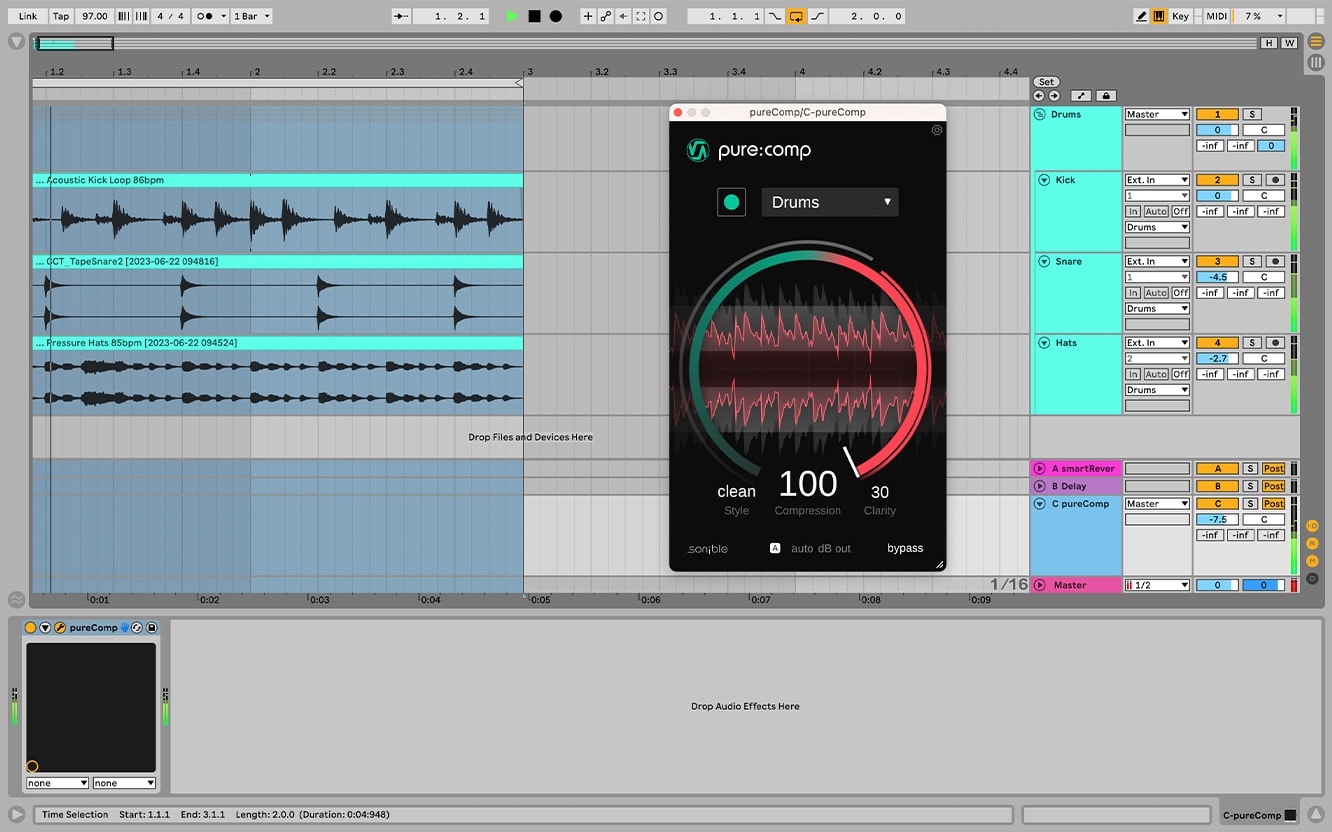
Task: Click the Tap tempo button
Action: tap(61, 16)
